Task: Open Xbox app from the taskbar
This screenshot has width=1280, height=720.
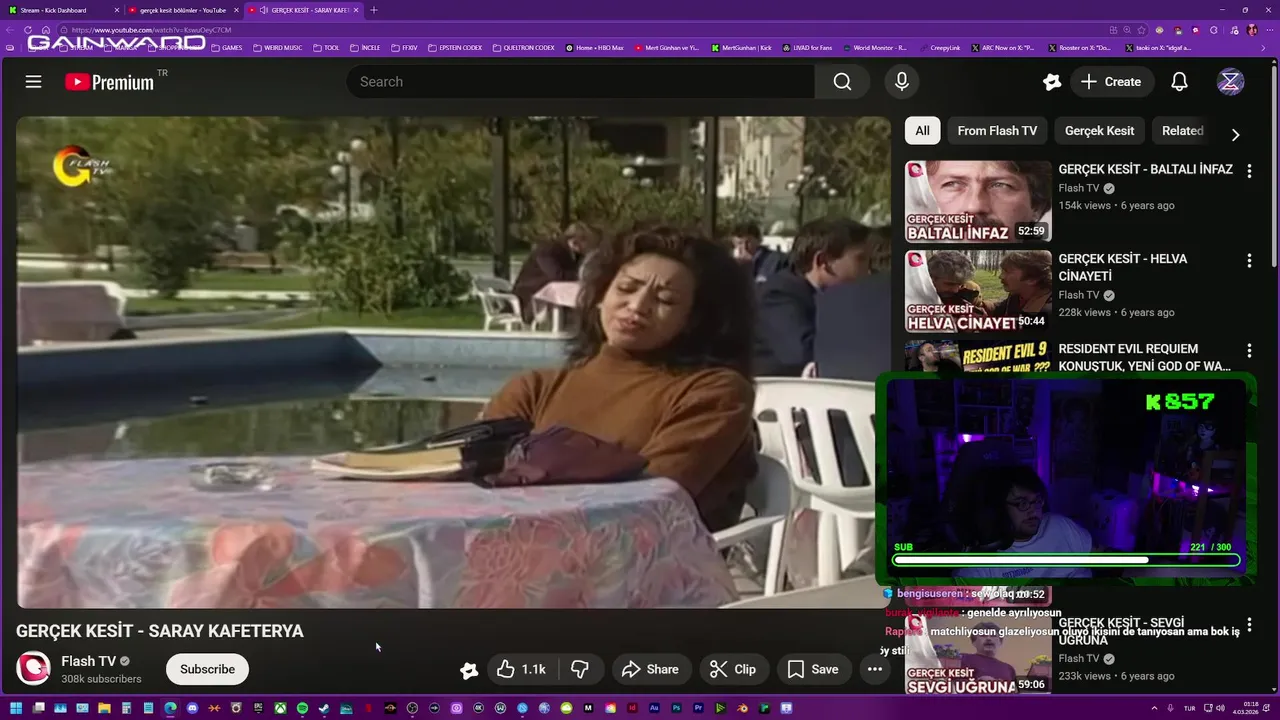Action: point(281,708)
